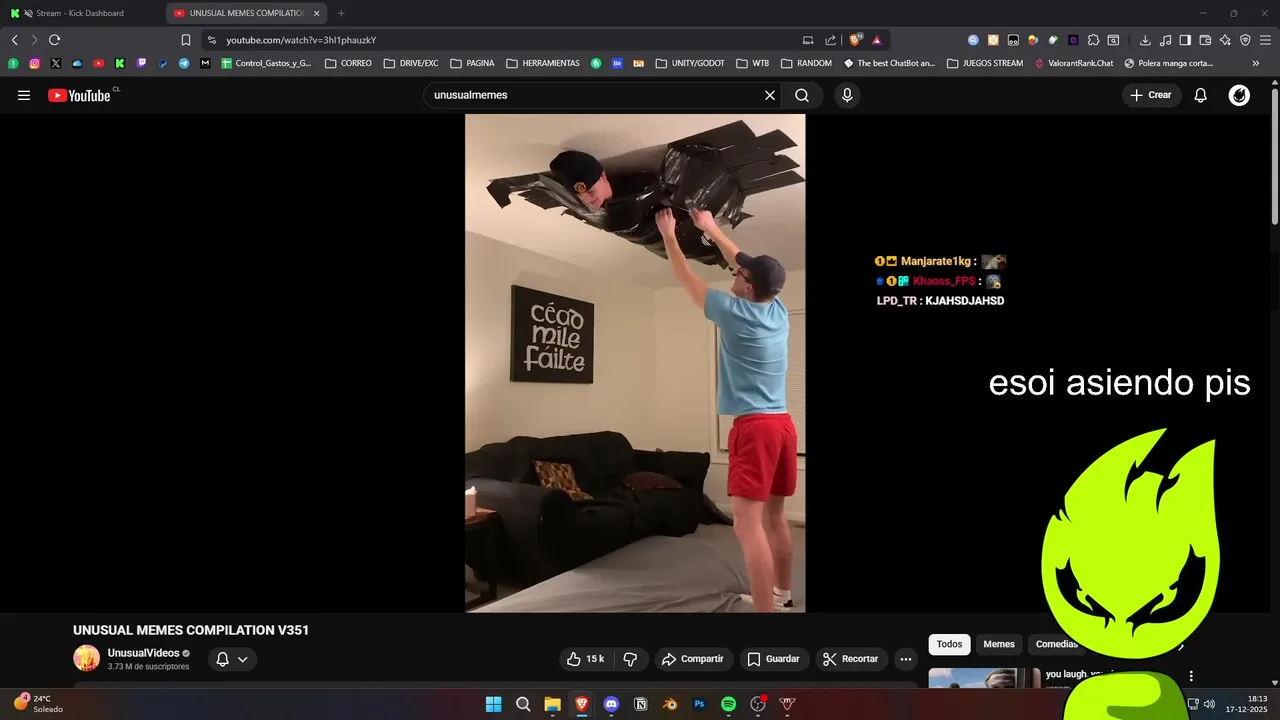Reload the current page
The image size is (1280, 720).
click(54, 40)
